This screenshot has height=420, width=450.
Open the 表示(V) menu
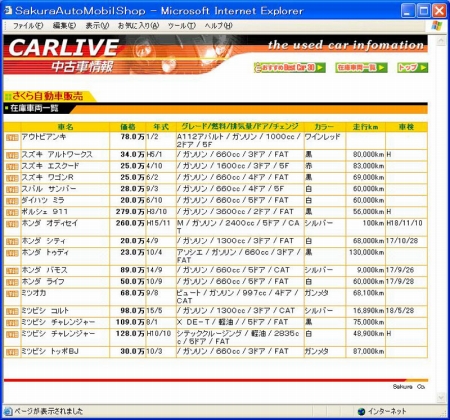click(x=97, y=26)
